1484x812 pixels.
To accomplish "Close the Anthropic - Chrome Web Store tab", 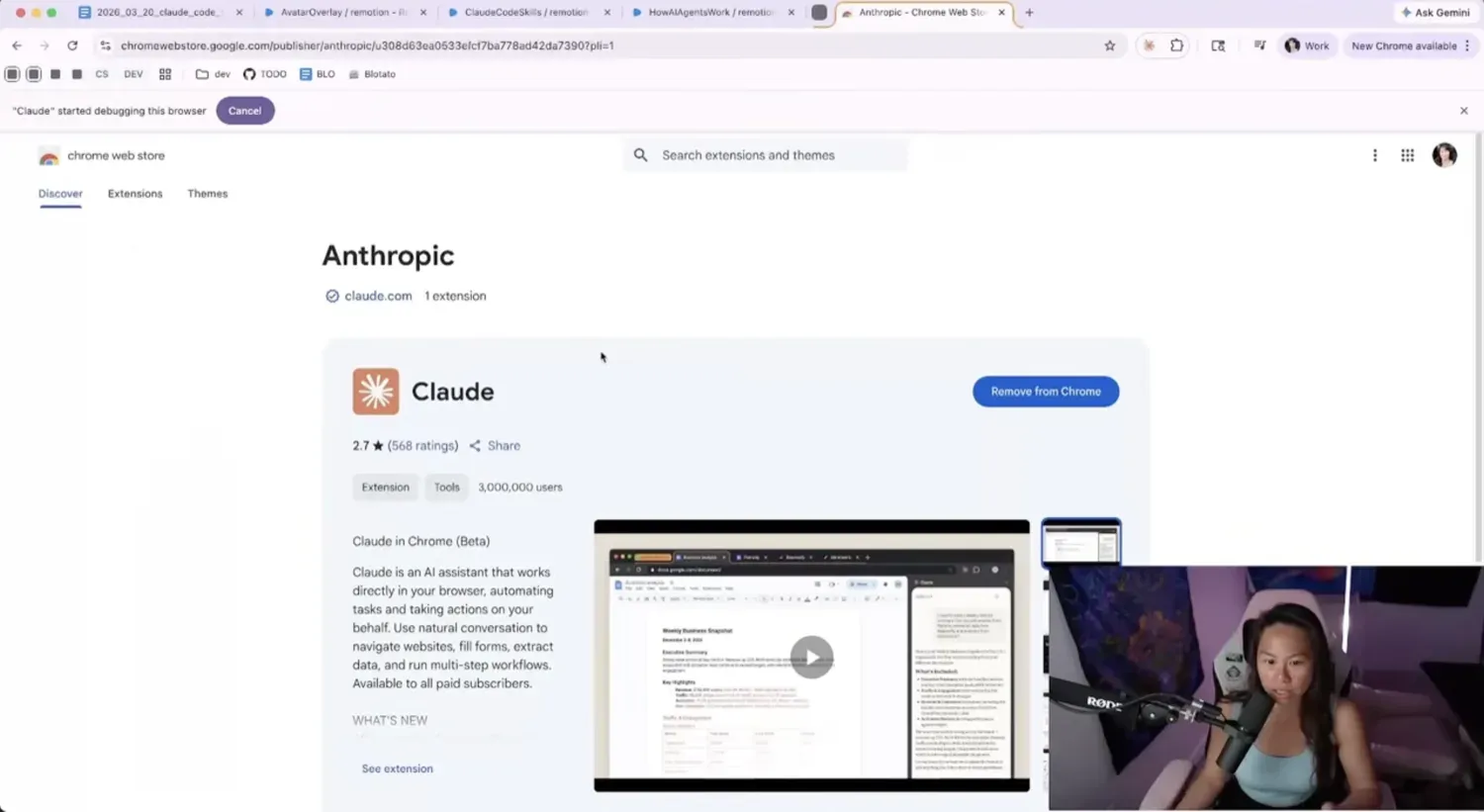I will 1002,13.
